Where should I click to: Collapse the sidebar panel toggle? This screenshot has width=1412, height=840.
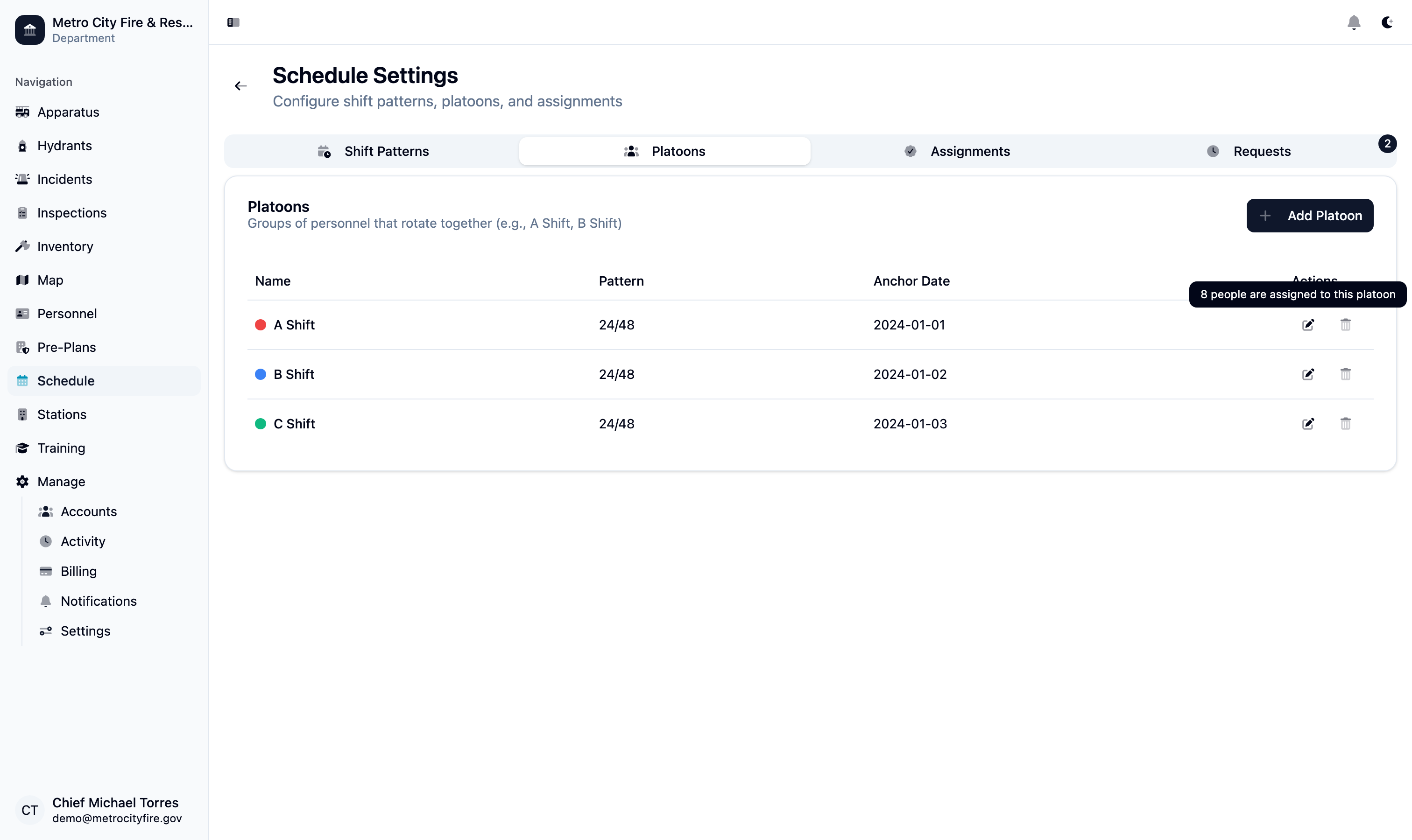(x=233, y=23)
